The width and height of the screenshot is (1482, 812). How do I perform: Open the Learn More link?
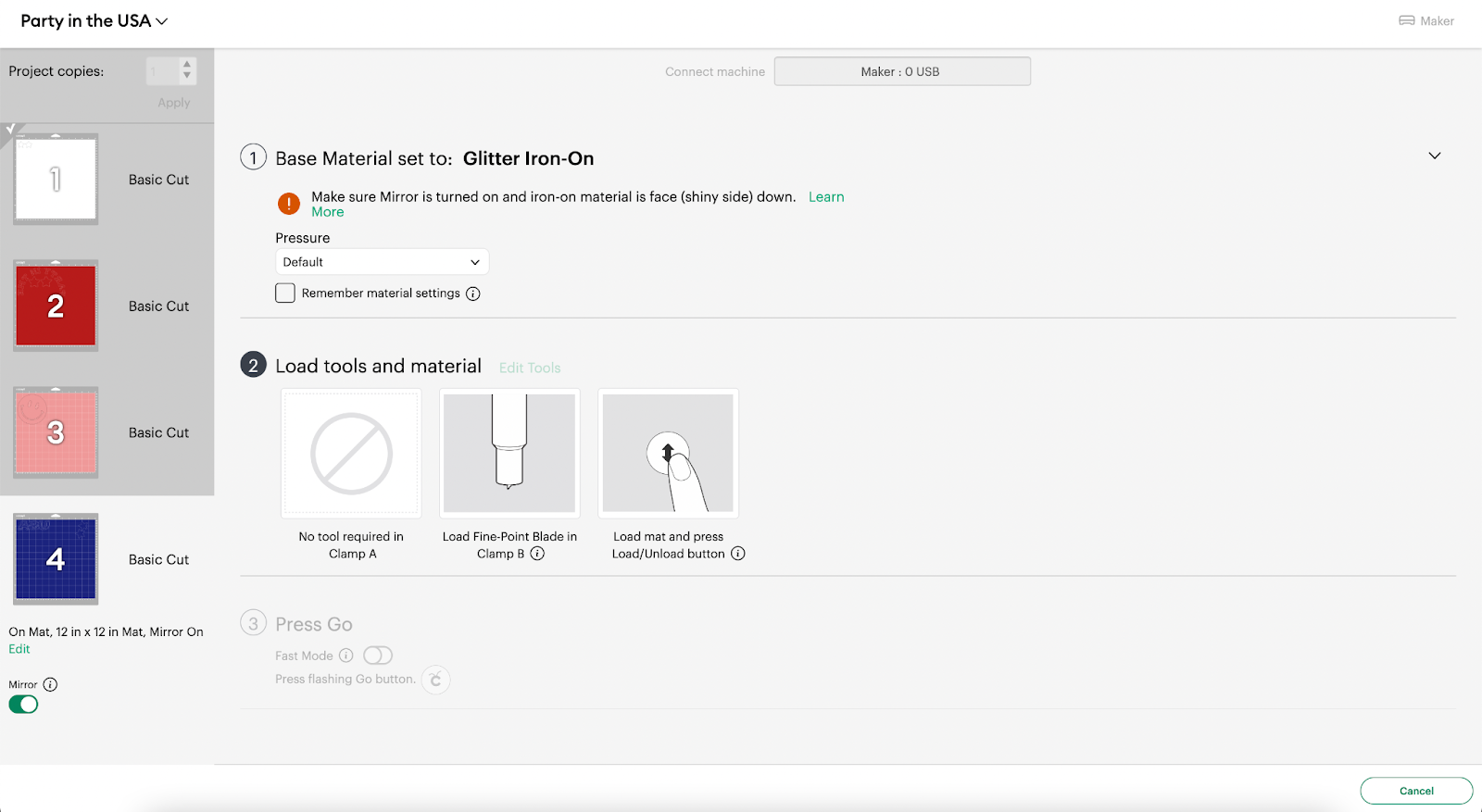click(826, 197)
